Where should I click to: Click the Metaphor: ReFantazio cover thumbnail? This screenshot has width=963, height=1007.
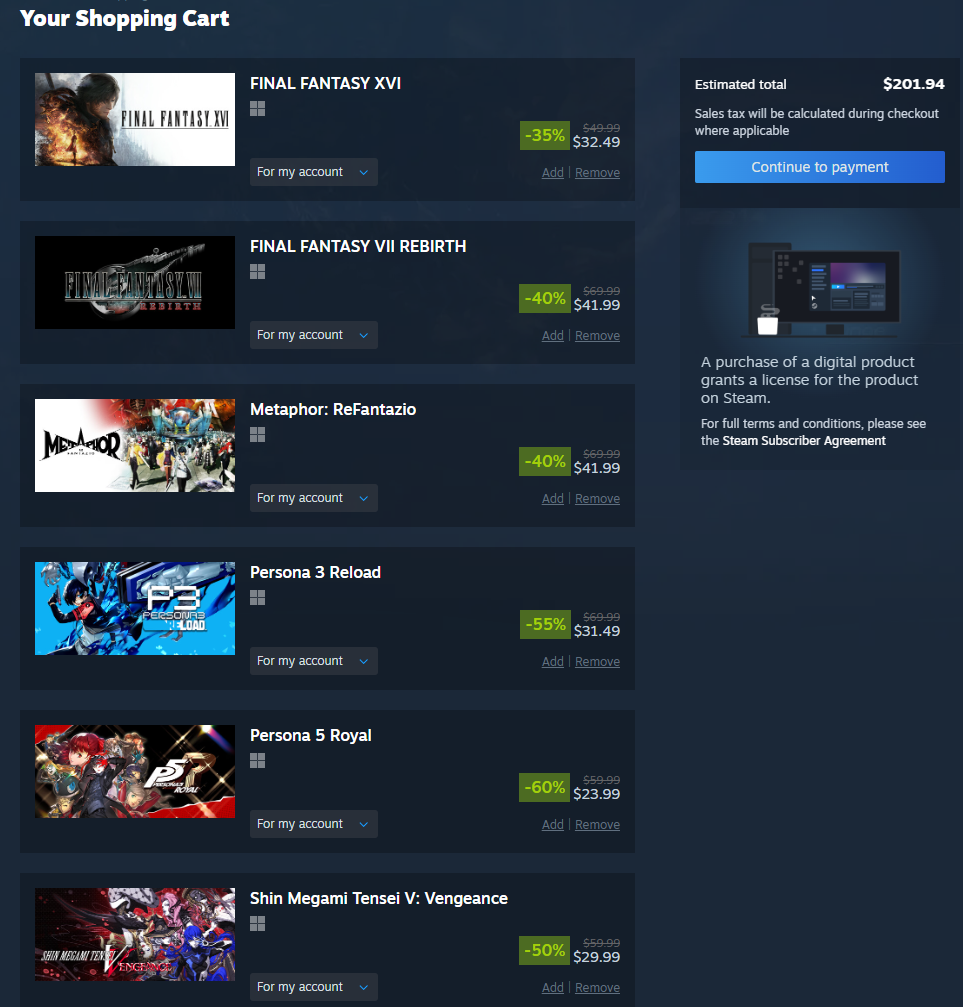(x=135, y=446)
